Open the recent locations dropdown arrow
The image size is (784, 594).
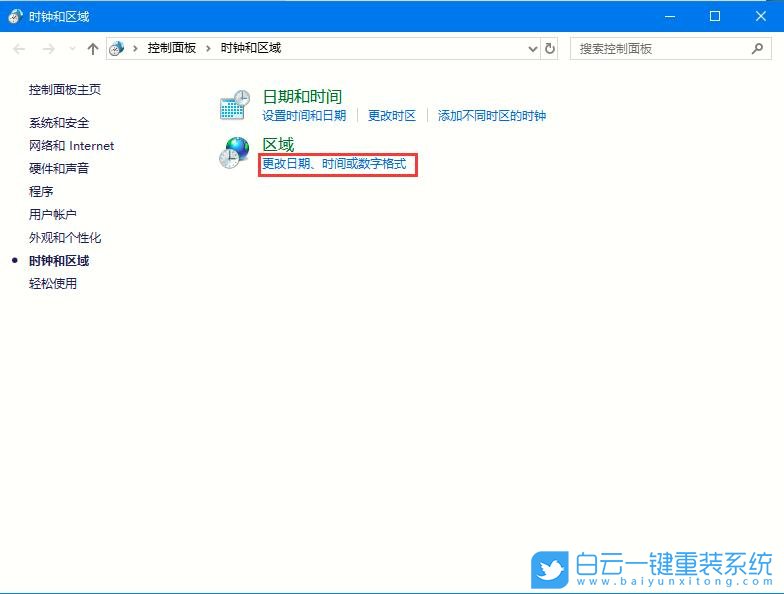[72, 49]
